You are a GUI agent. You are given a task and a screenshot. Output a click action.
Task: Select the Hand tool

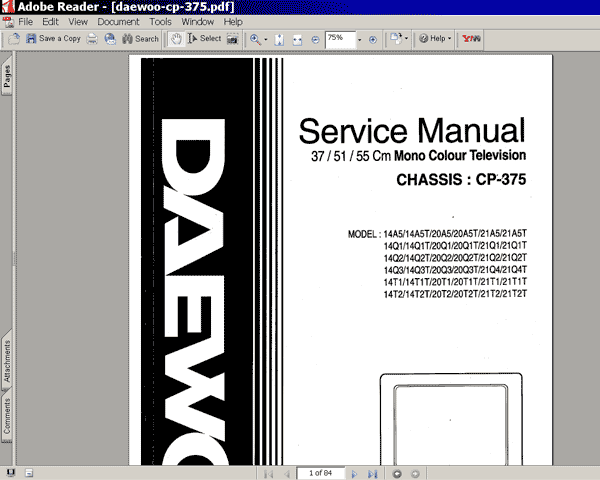[x=176, y=39]
